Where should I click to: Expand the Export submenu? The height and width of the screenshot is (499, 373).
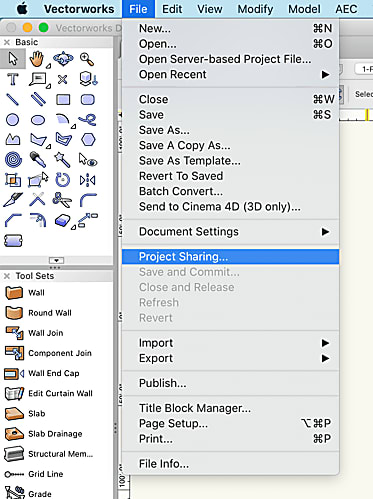[231, 358]
